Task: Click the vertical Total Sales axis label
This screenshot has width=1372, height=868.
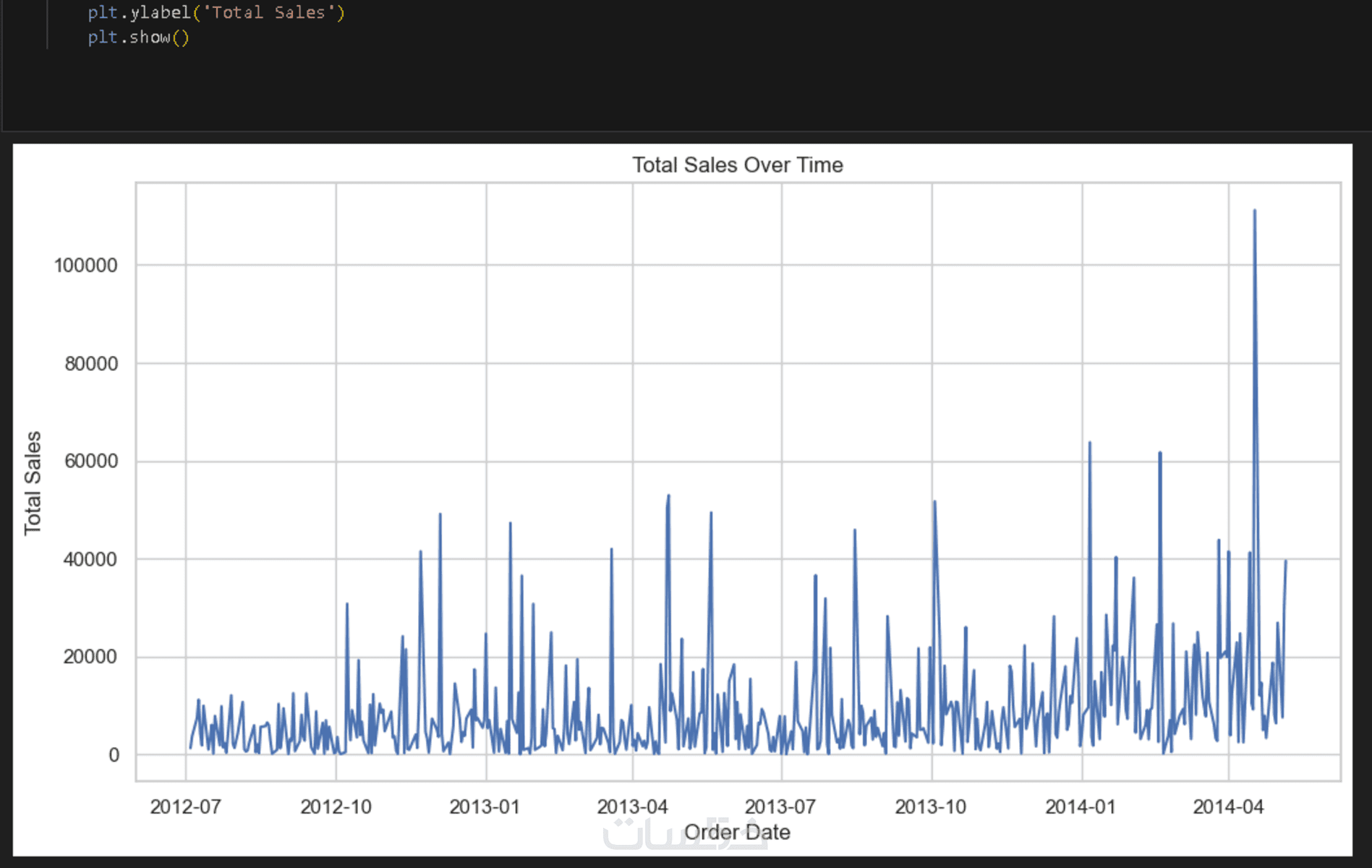Action: [x=33, y=482]
